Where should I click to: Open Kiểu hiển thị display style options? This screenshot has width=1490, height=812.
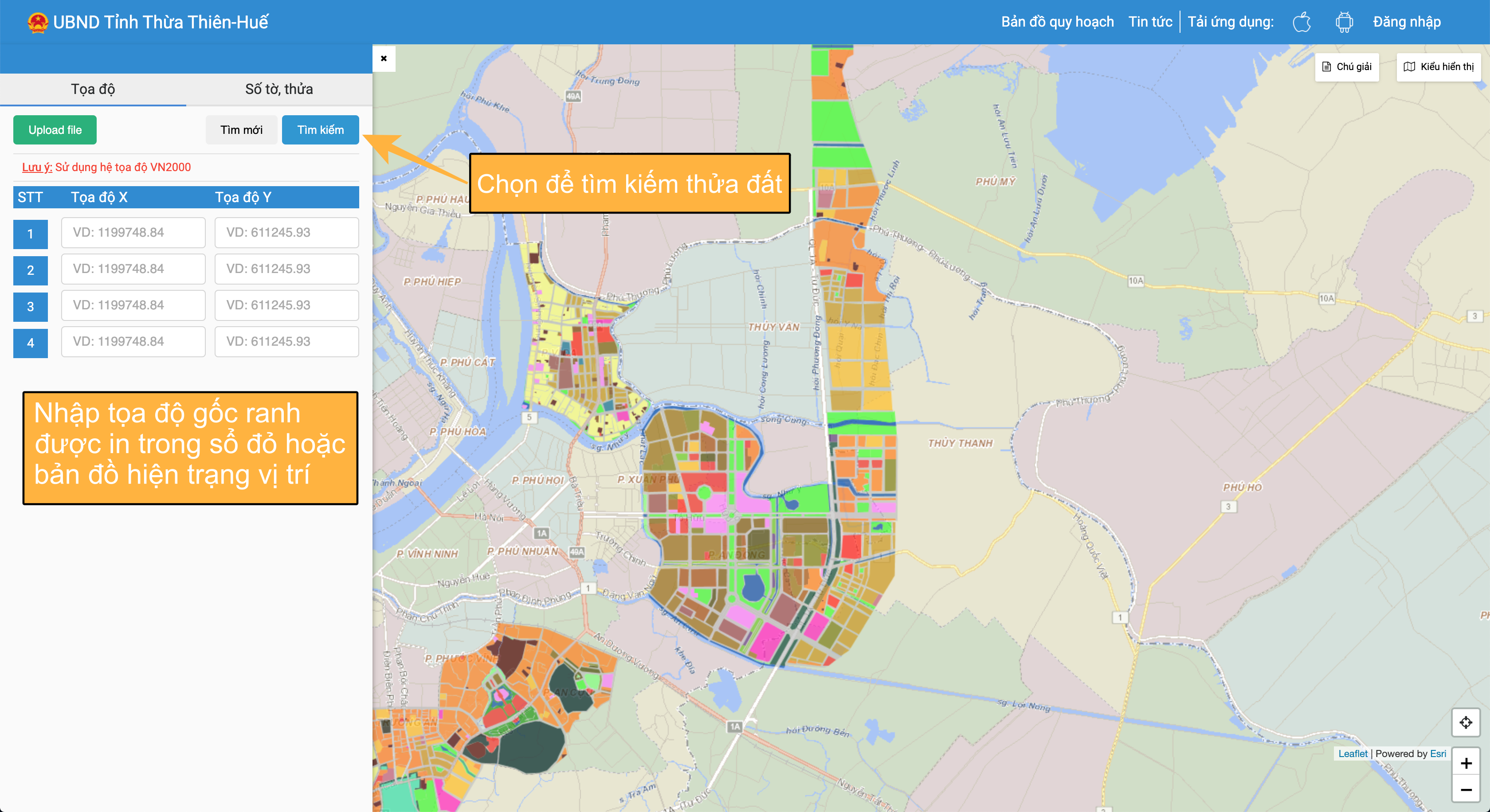coord(1439,67)
